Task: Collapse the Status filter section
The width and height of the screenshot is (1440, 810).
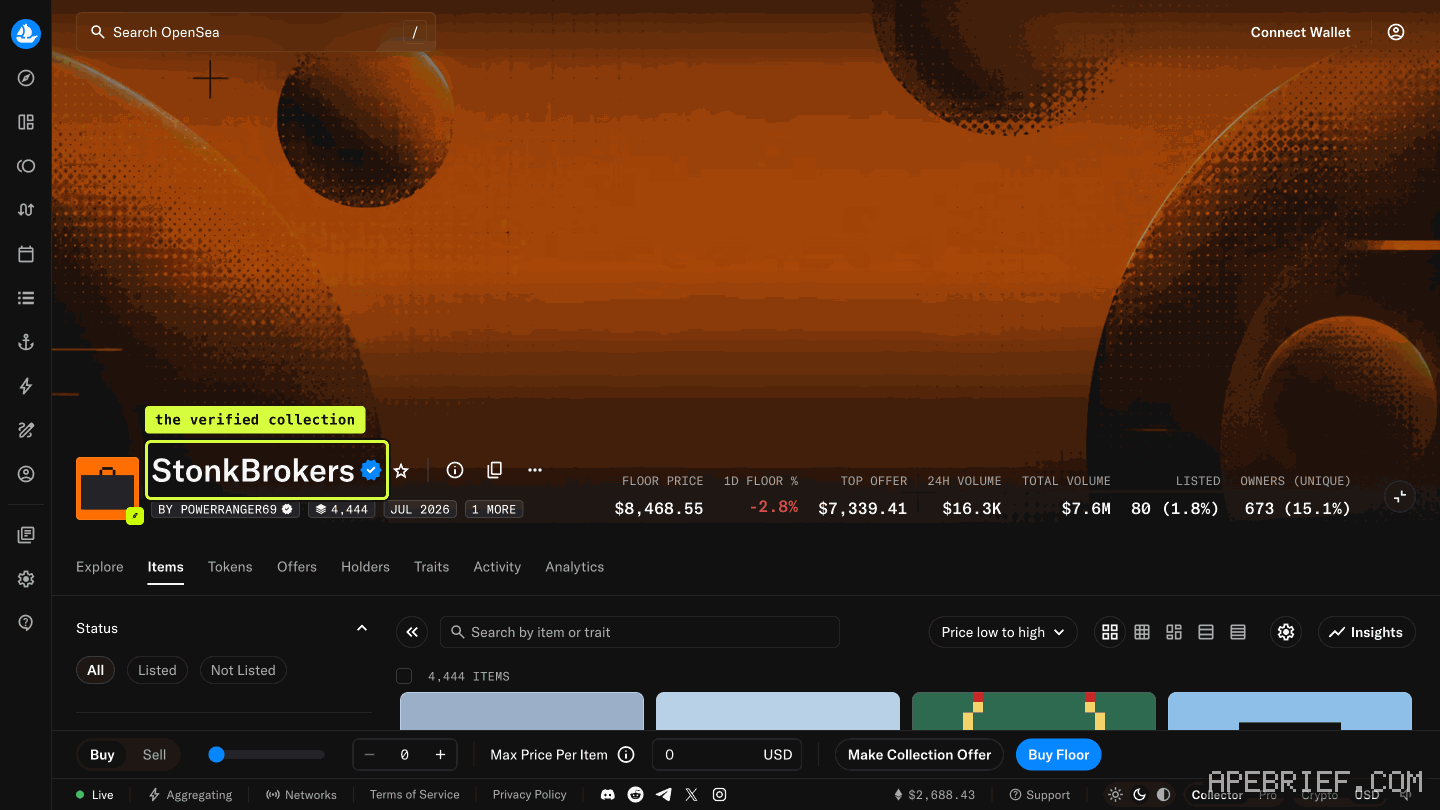Action: [x=362, y=628]
